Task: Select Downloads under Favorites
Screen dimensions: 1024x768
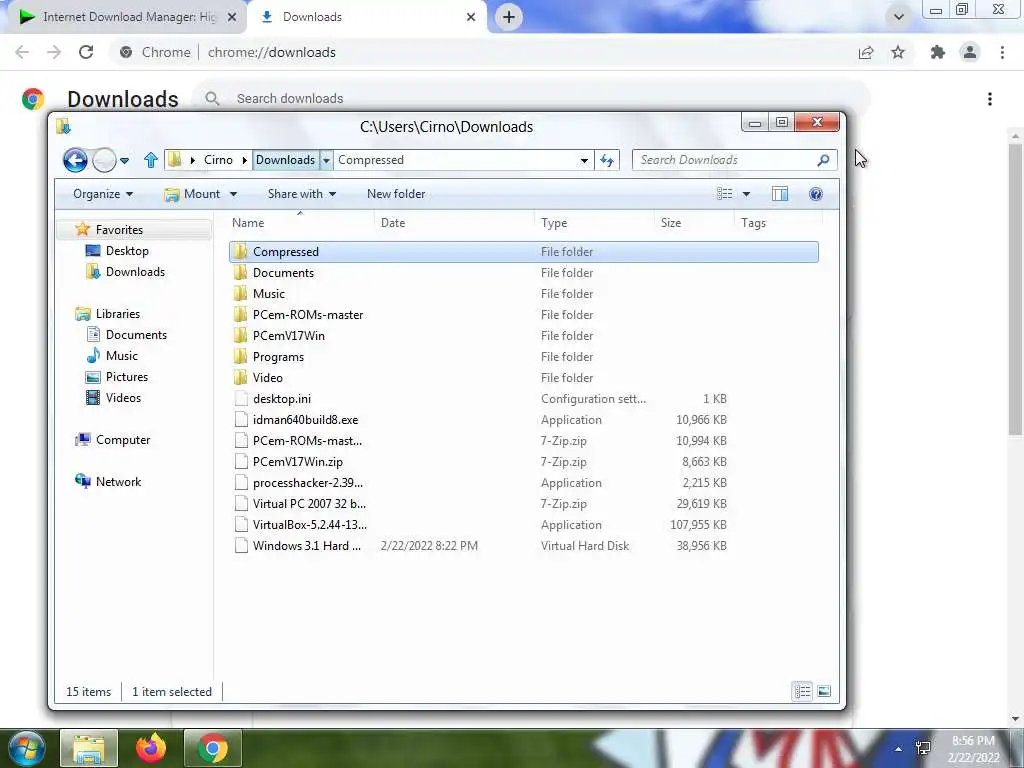Action: (x=135, y=272)
